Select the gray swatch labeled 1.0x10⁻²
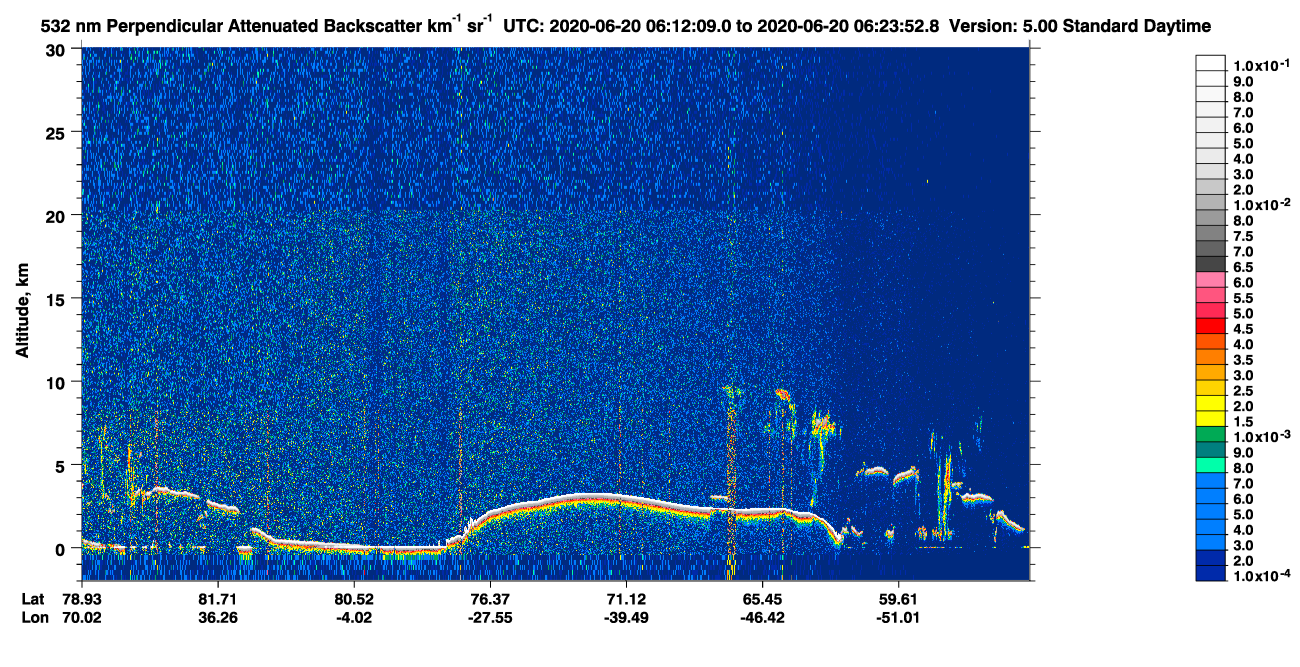The image size is (1300, 667). click(x=1210, y=203)
